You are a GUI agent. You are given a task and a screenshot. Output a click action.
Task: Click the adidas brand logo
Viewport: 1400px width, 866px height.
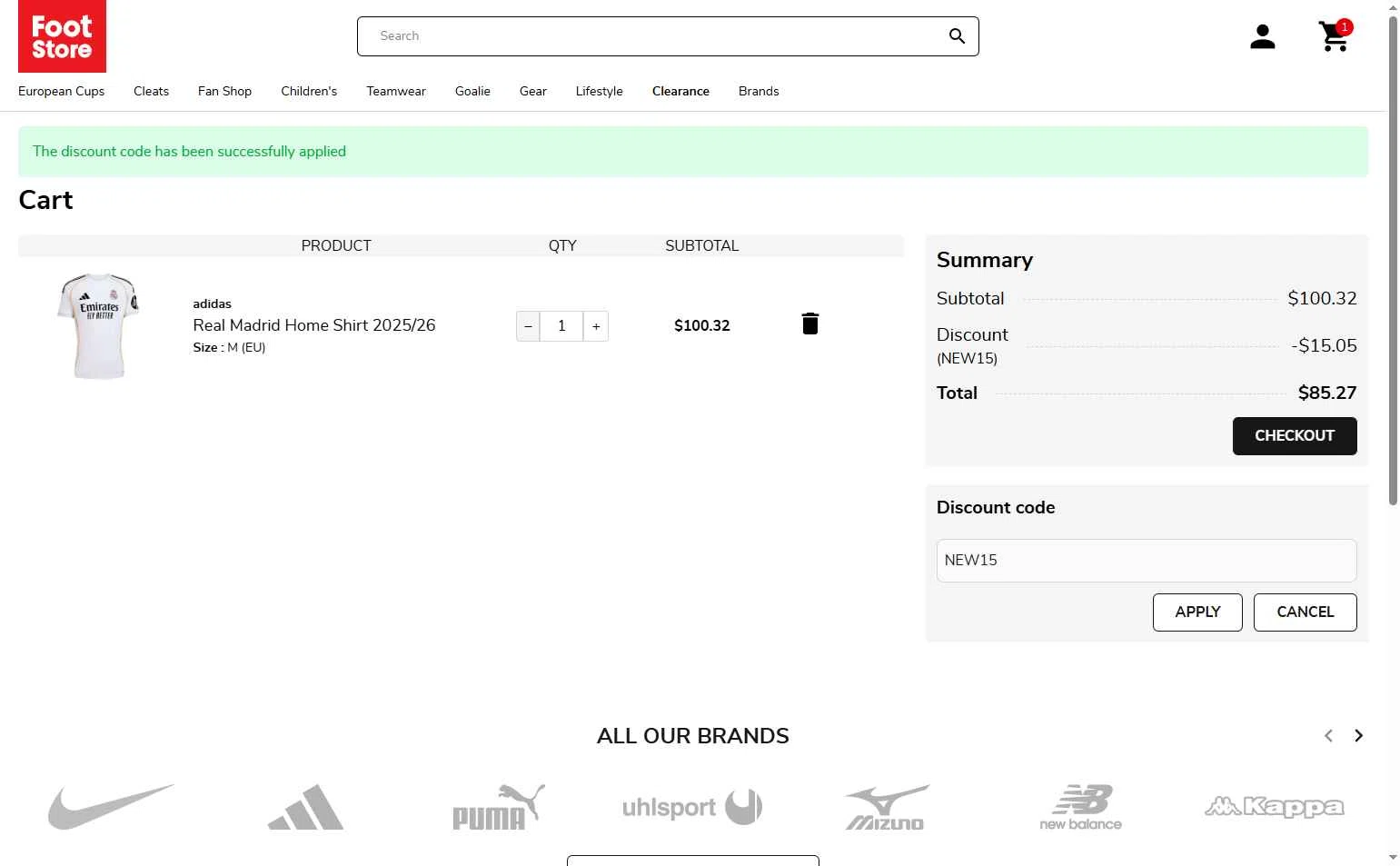point(306,807)
